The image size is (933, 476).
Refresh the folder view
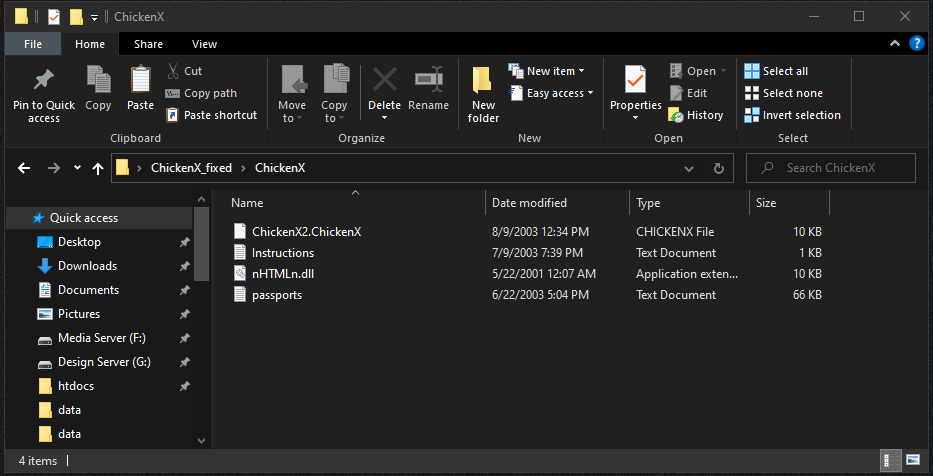tap(719, 168)
